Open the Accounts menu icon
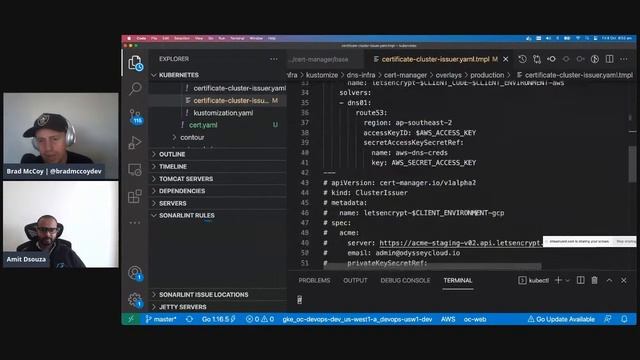Image resolution: width=640 pixels, height=360 pixels. point(135,273)
